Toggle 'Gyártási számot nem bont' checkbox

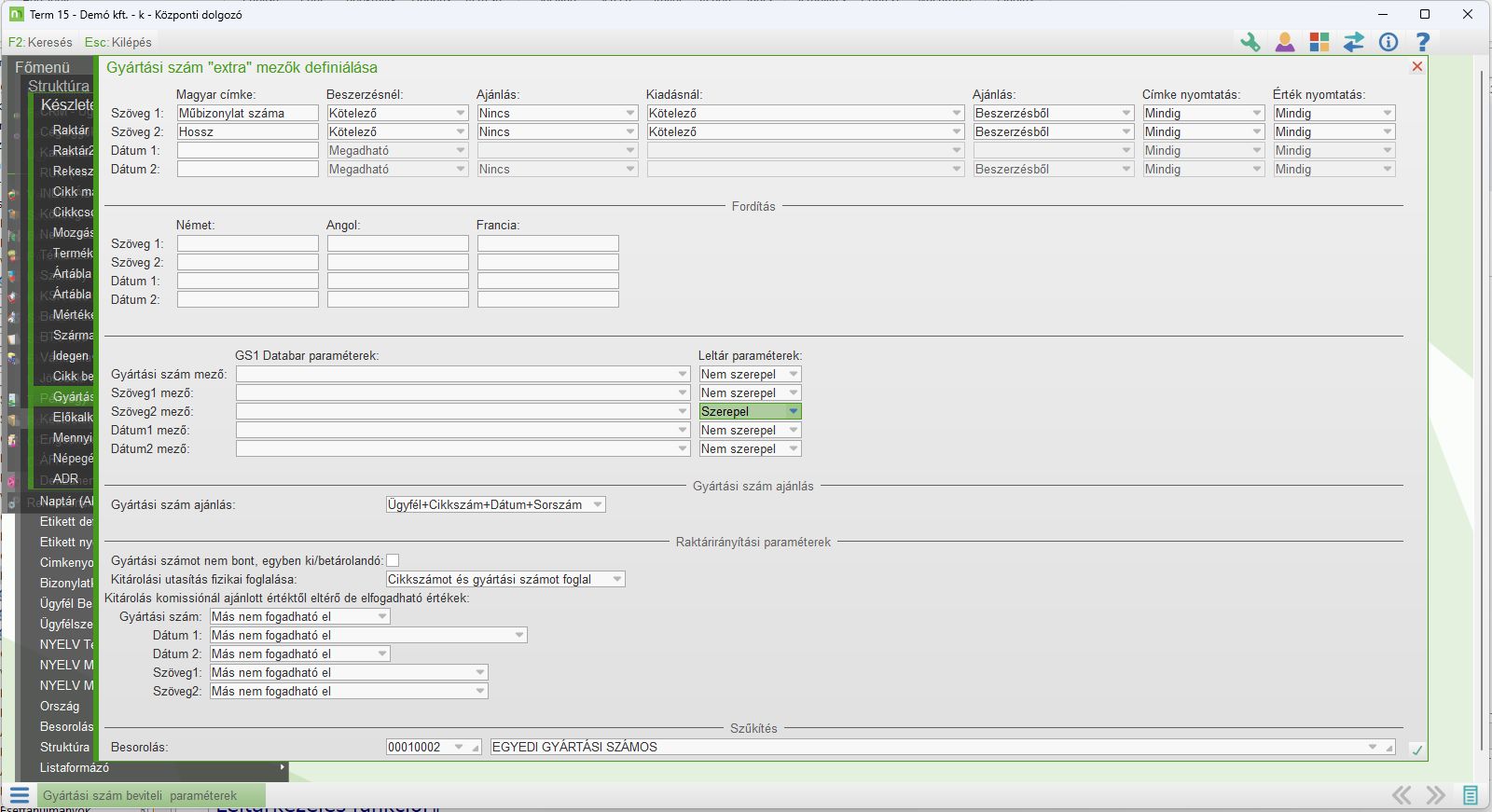(x=393, y=560)
